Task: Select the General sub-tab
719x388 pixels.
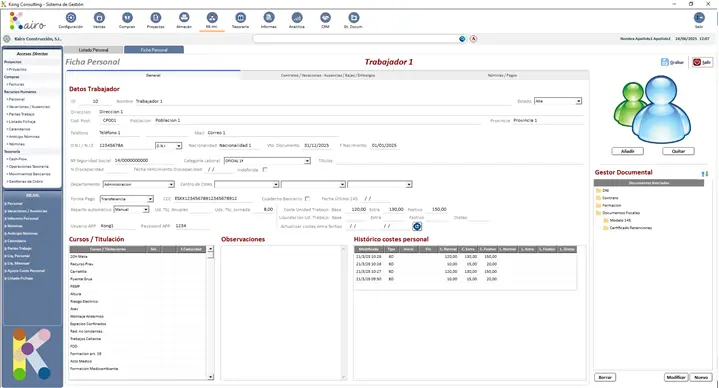Action: tap(153, 75)
